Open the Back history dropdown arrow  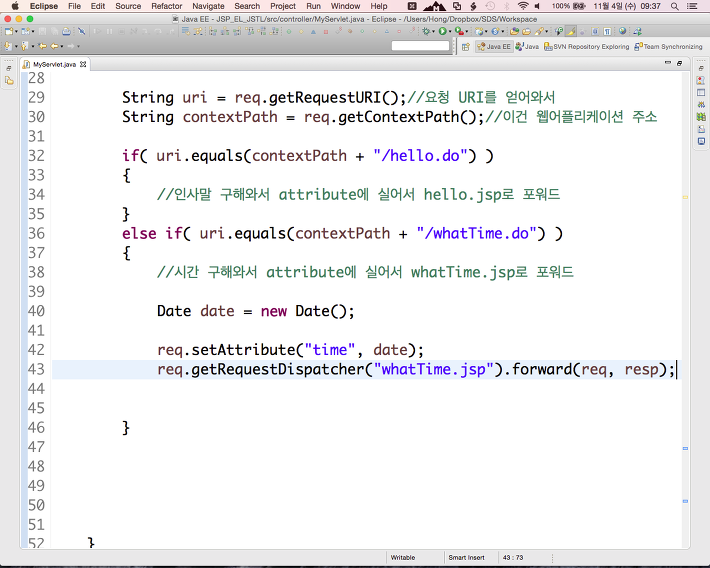62,46
